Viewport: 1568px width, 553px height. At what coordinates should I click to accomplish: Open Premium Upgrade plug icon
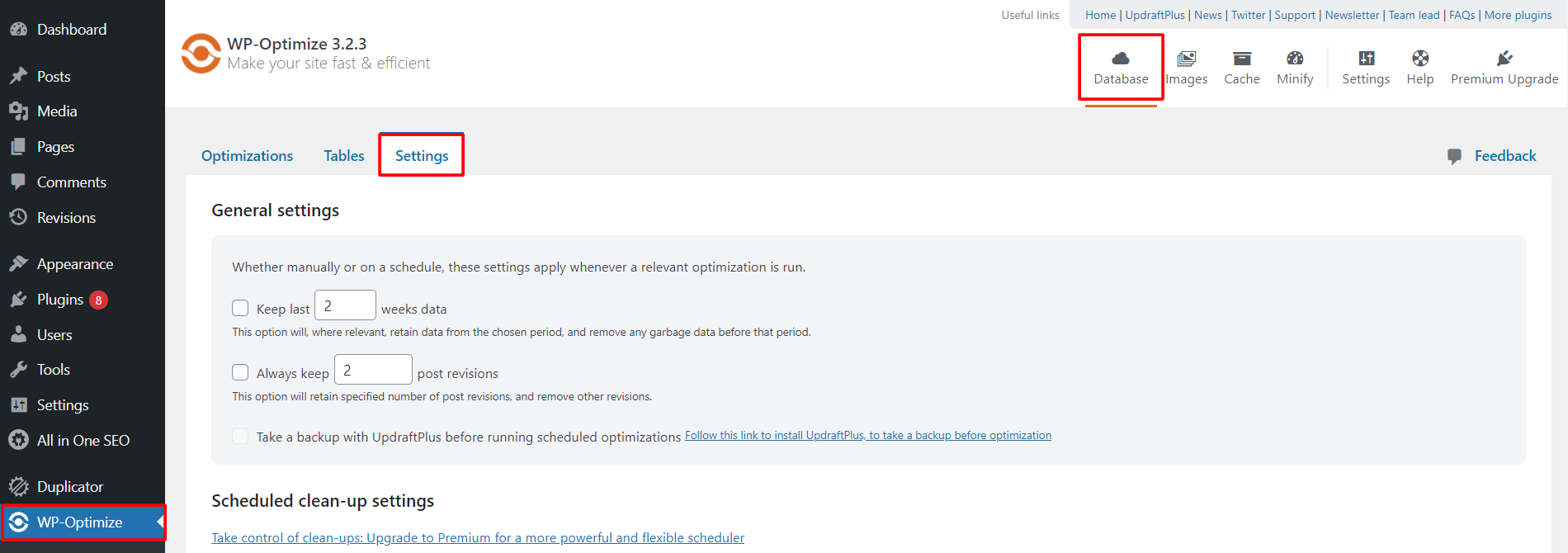coord(1504,59)
